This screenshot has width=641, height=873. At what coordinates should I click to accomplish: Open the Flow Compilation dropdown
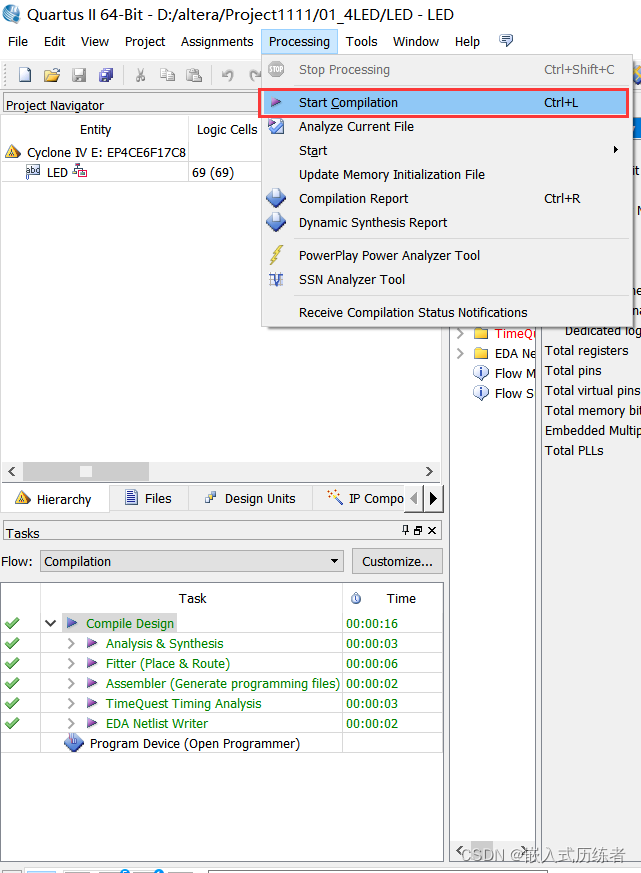(334, 561)
